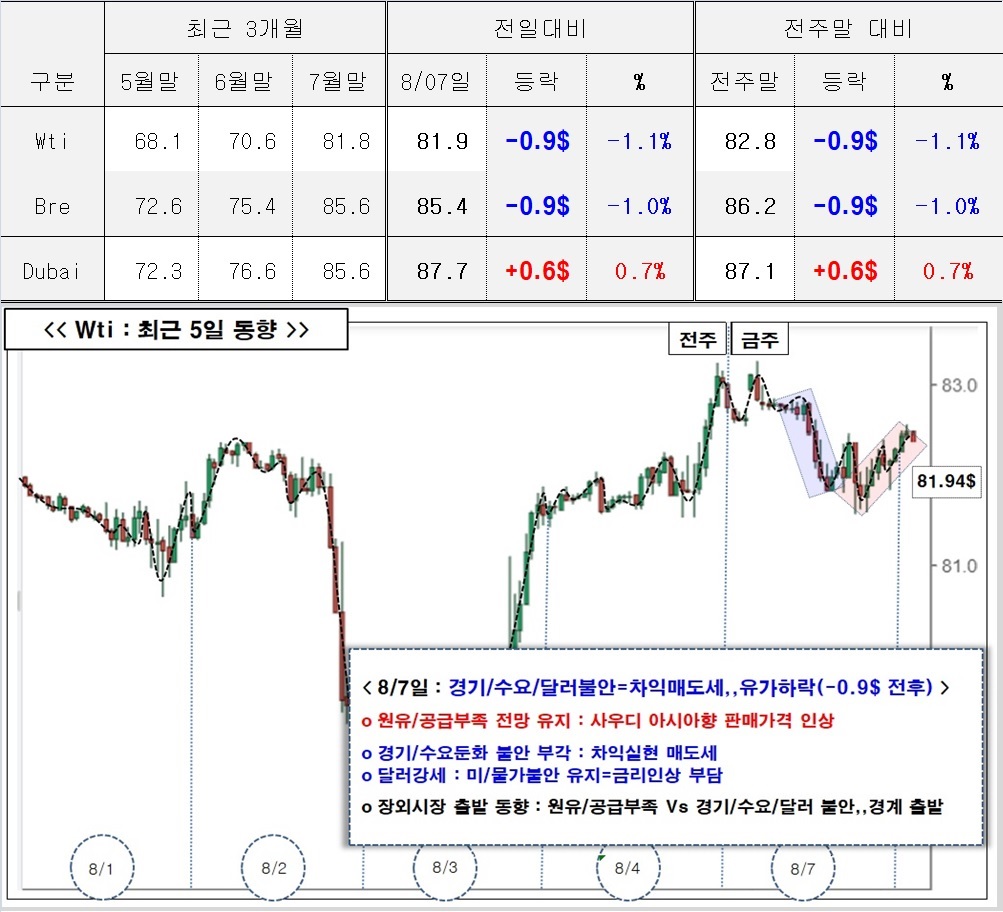The height and width of the screenshot is (912, 1003).
Task: Click Dubai 5월말 value 72.3
Action: click(x=157, y=271)
